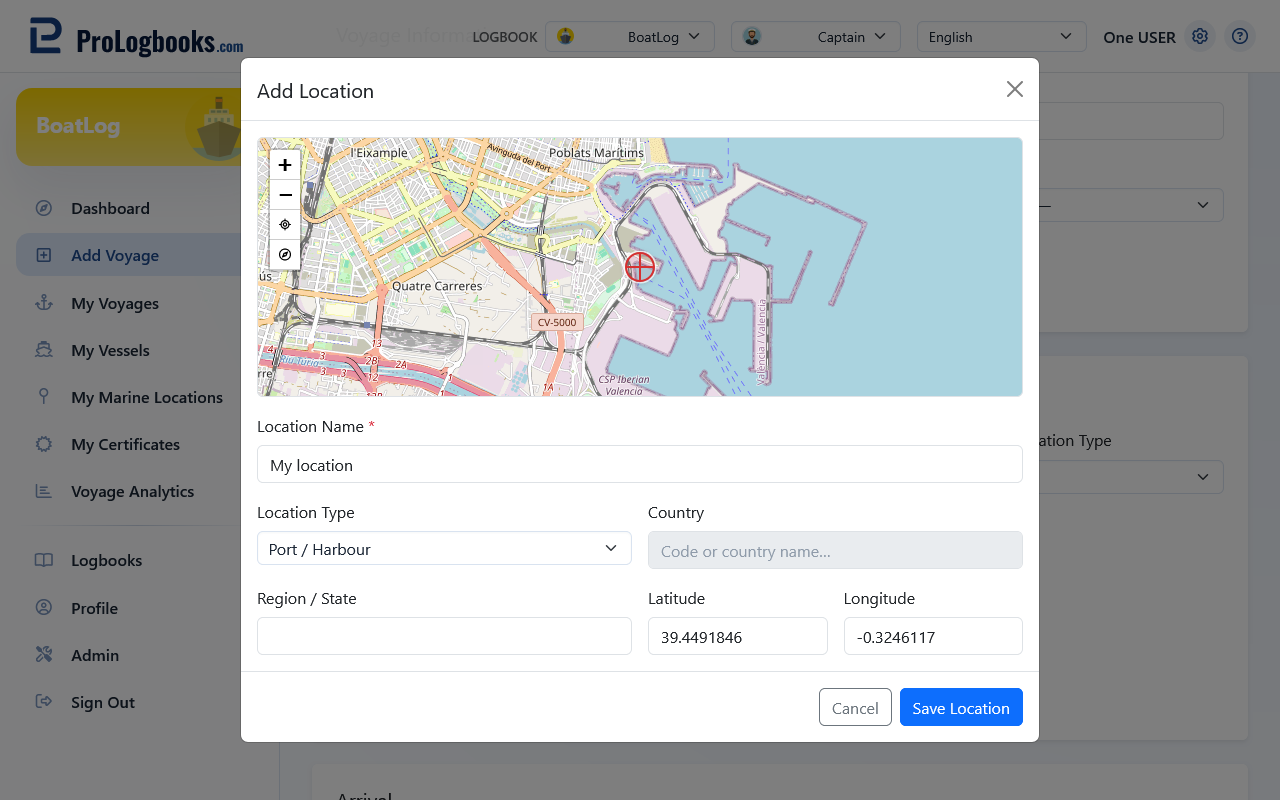Expand the Location Type dropdown
This screenshot has height=800, width=1280.
[444, 548]
